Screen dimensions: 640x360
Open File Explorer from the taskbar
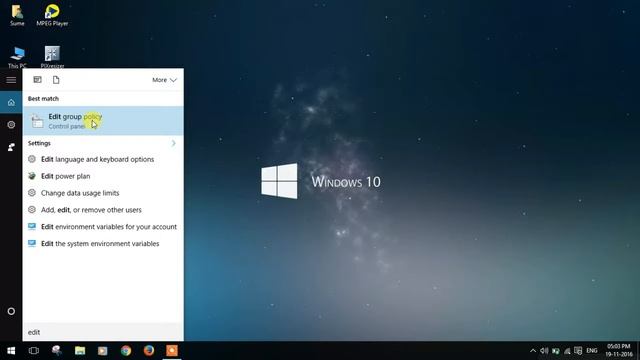coord(80,351)
